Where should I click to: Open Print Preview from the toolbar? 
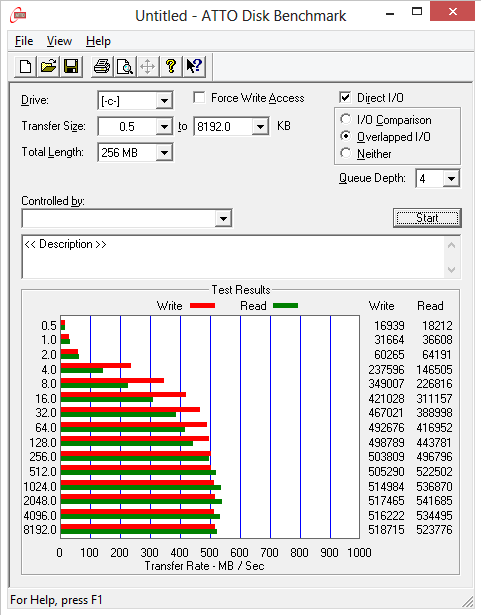point(125,66)
